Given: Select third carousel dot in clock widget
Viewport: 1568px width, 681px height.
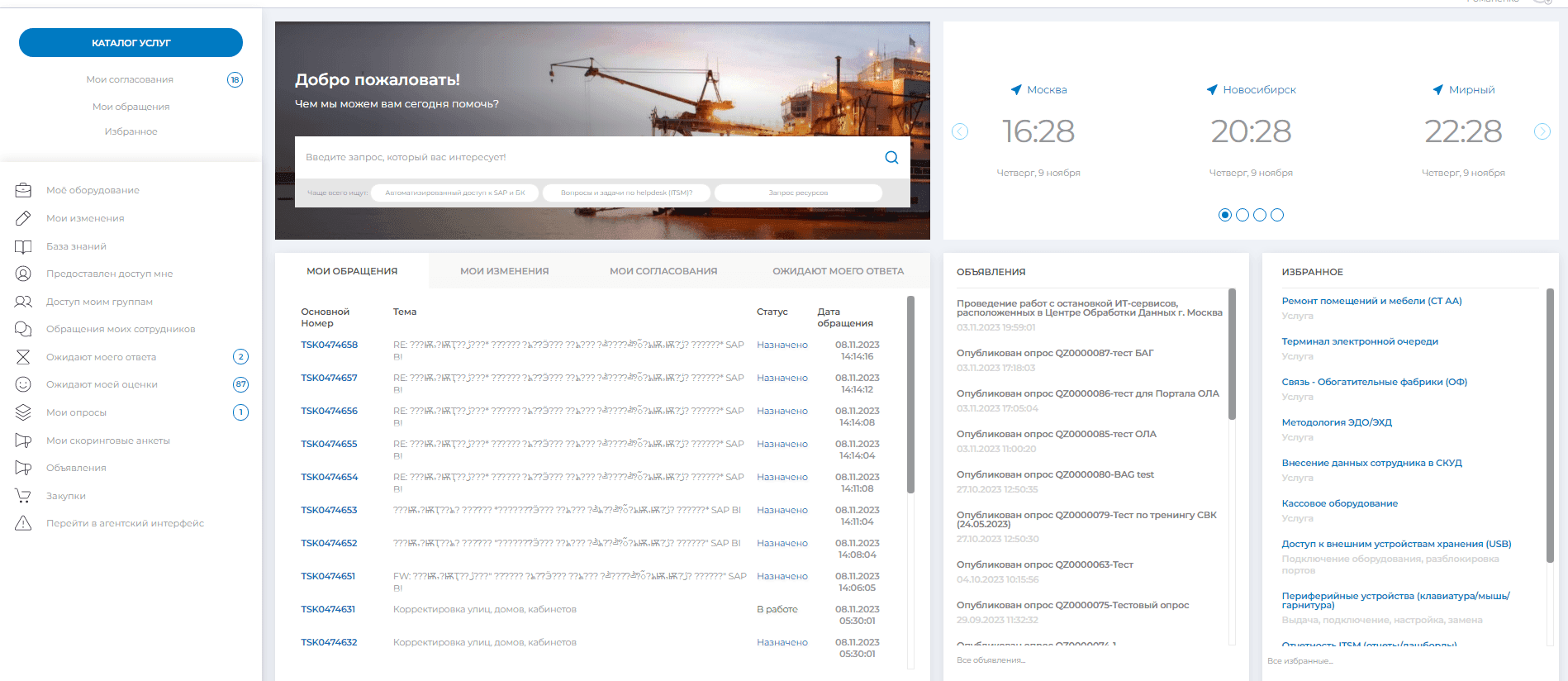Looking at the screenshot, I should tap(1260, 215).
